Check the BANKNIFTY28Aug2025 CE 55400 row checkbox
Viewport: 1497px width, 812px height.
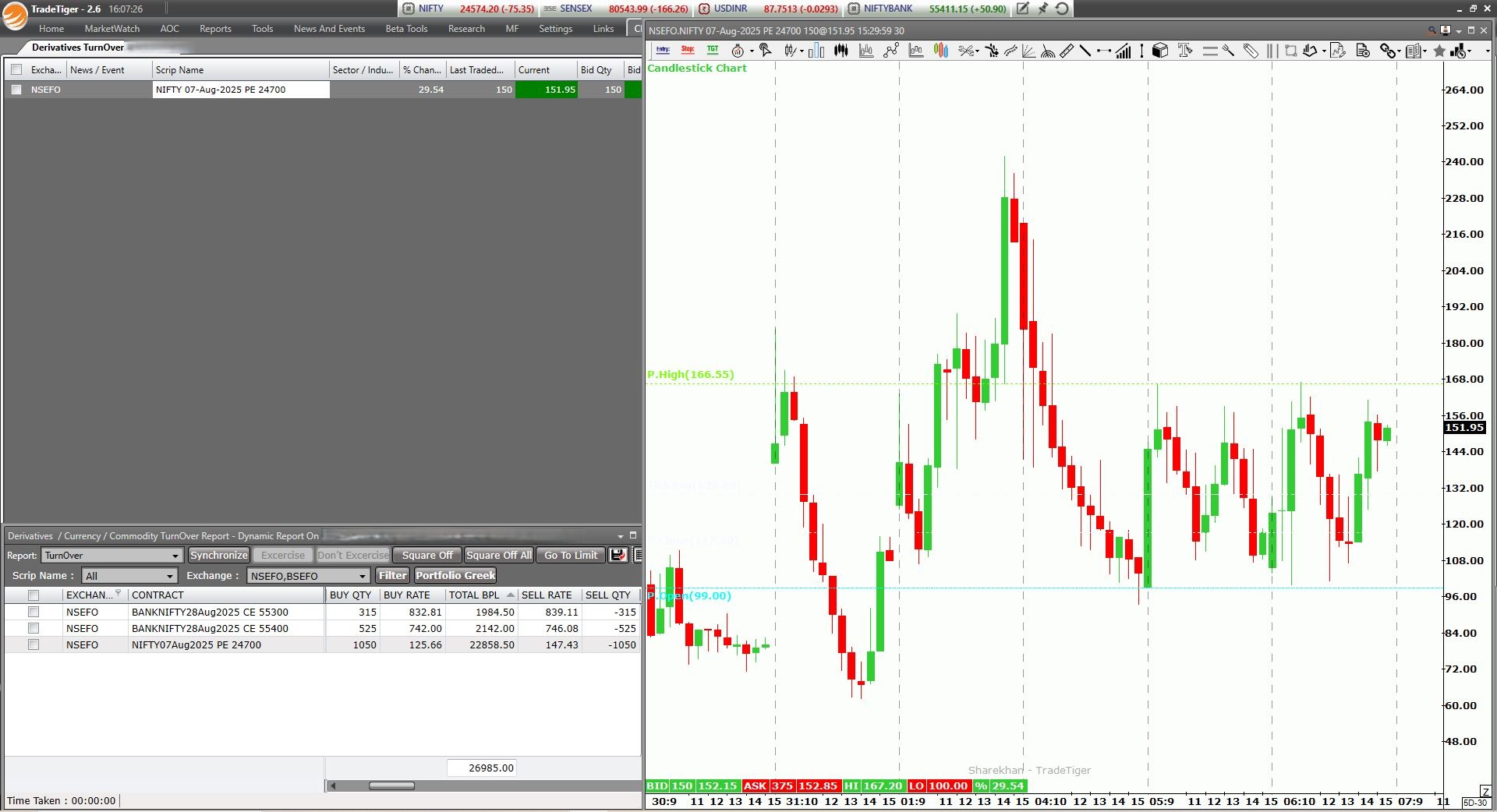tap(34, 628)
